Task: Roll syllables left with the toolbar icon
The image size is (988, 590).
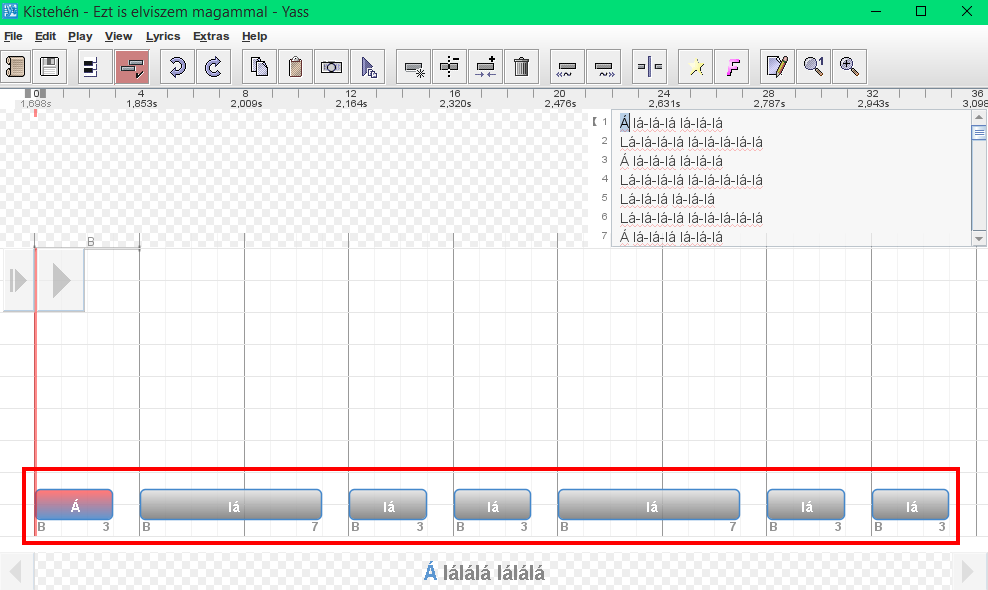Action: point(566,66)
